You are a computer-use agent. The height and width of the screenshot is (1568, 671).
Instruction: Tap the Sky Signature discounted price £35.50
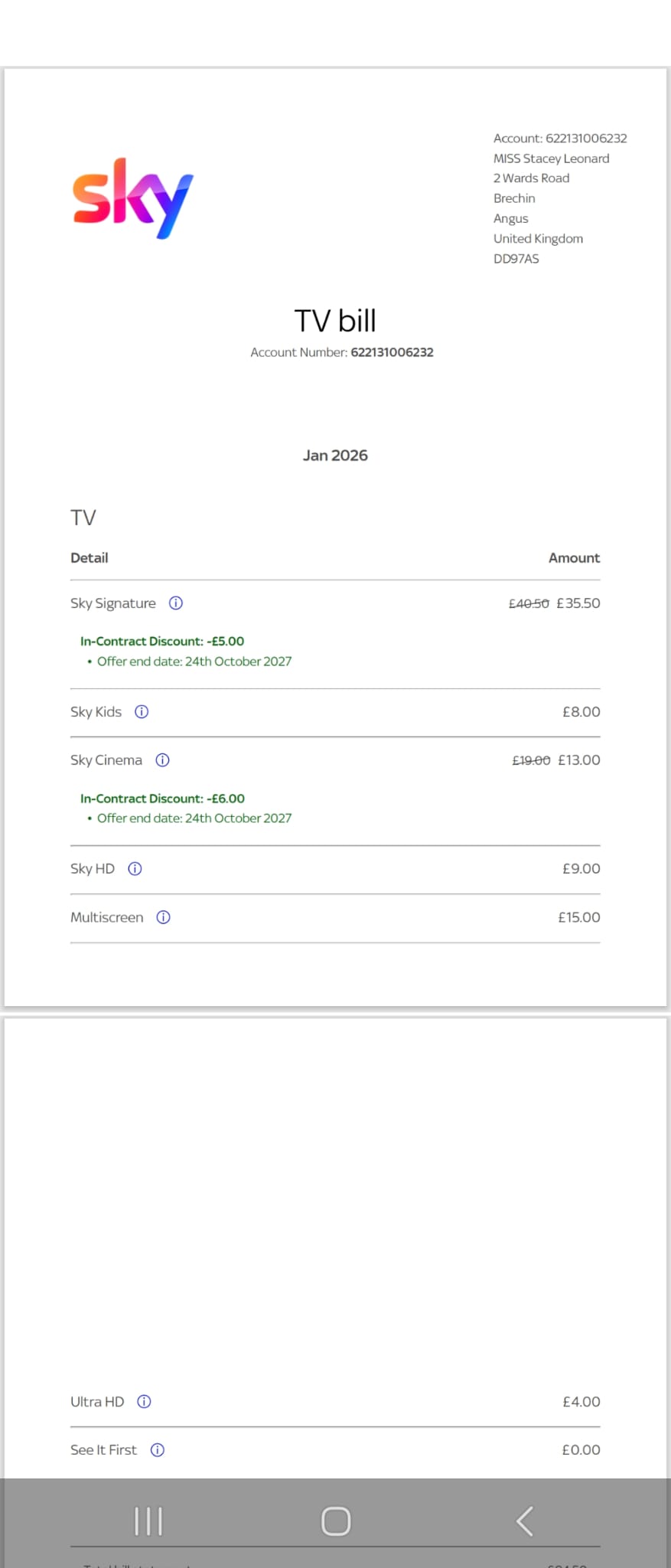[578, 603]
